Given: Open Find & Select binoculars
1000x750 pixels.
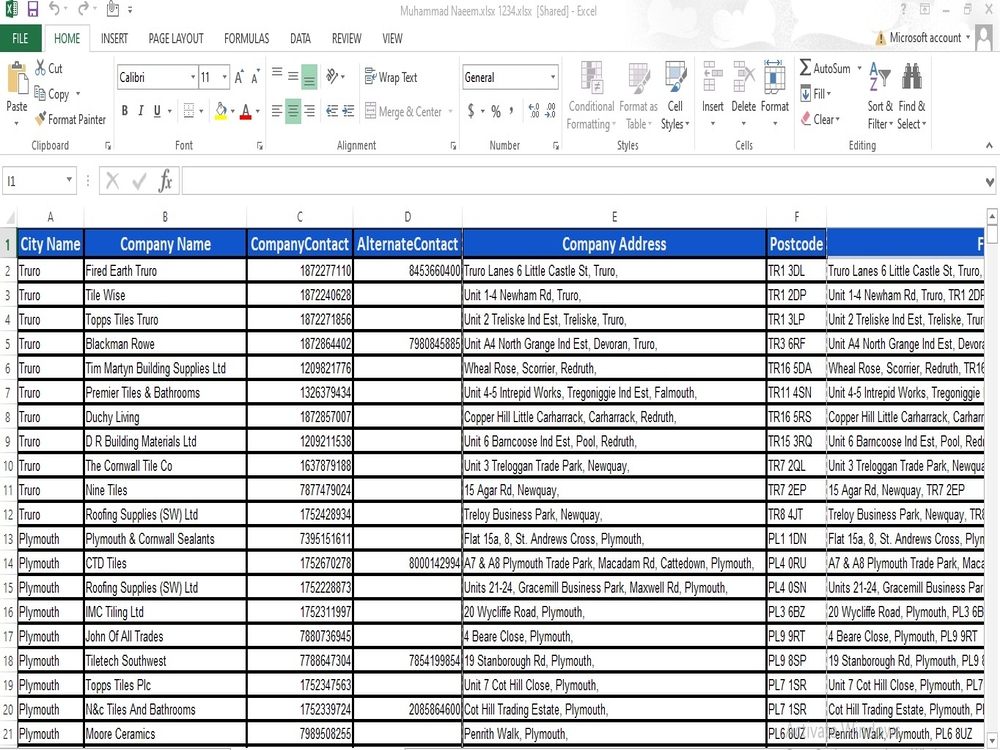Looking at the screenshot, I should pos(911,96).
